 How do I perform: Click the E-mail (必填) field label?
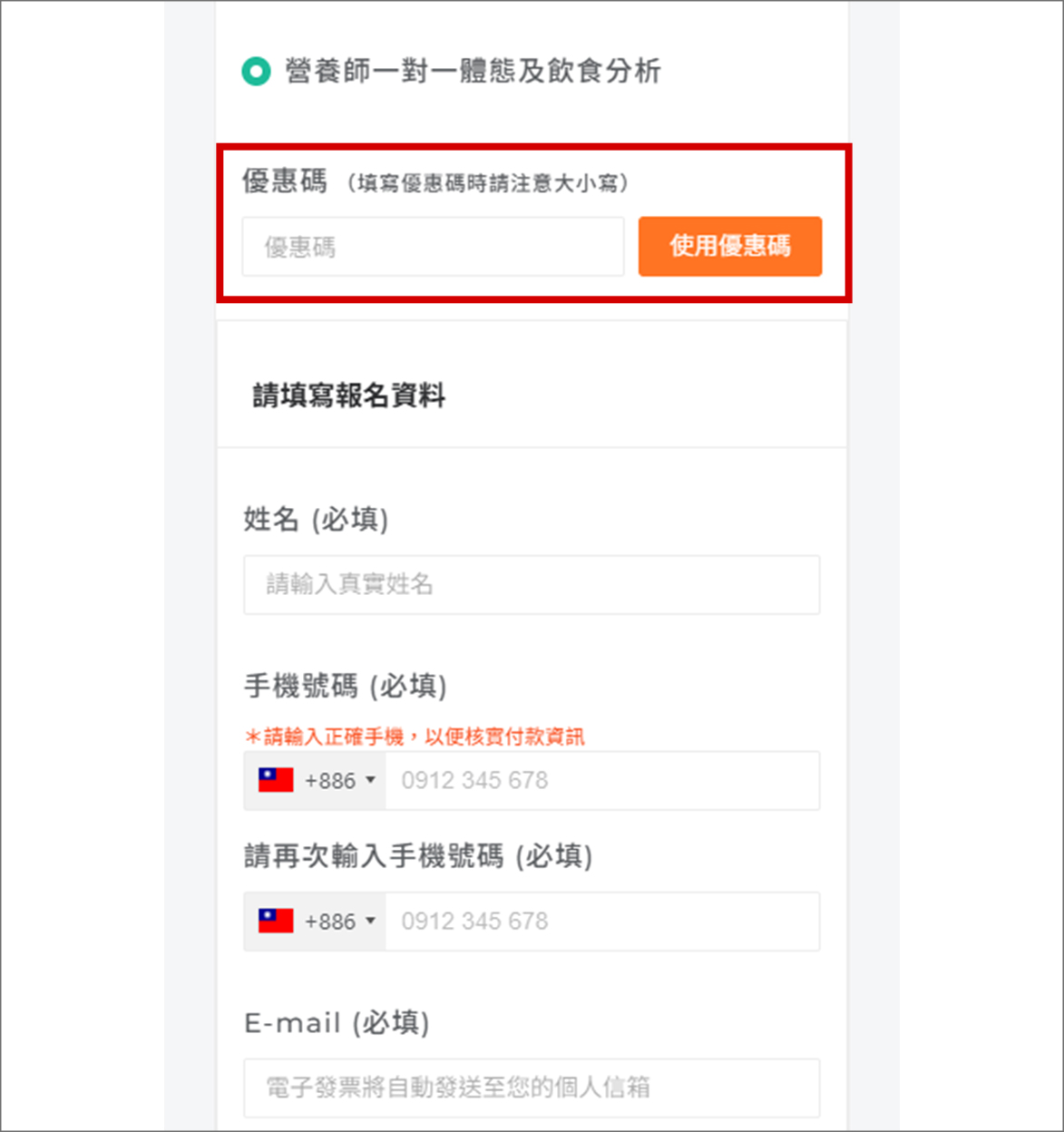pyautogui.click(x=337, y=1023)
